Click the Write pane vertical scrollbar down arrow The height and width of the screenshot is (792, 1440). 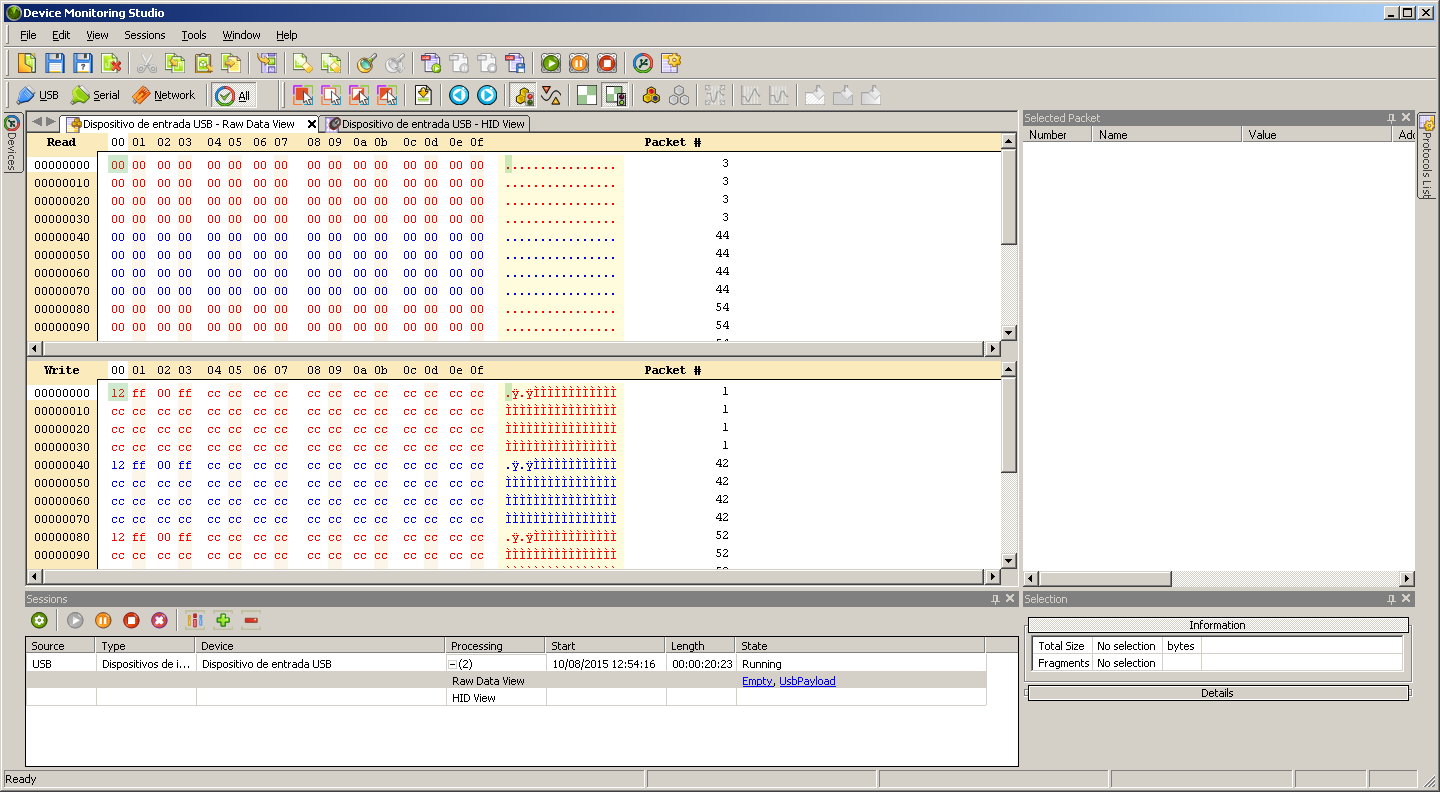point(1009,561)
